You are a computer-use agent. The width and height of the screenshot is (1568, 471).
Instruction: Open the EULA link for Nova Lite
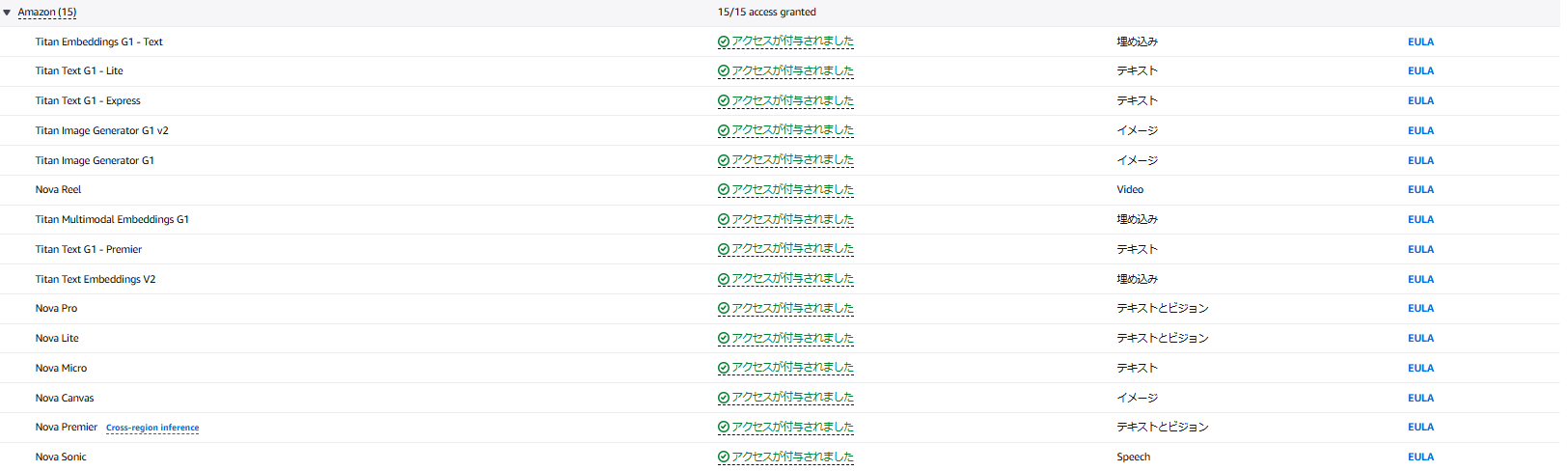pos(1420,339)
